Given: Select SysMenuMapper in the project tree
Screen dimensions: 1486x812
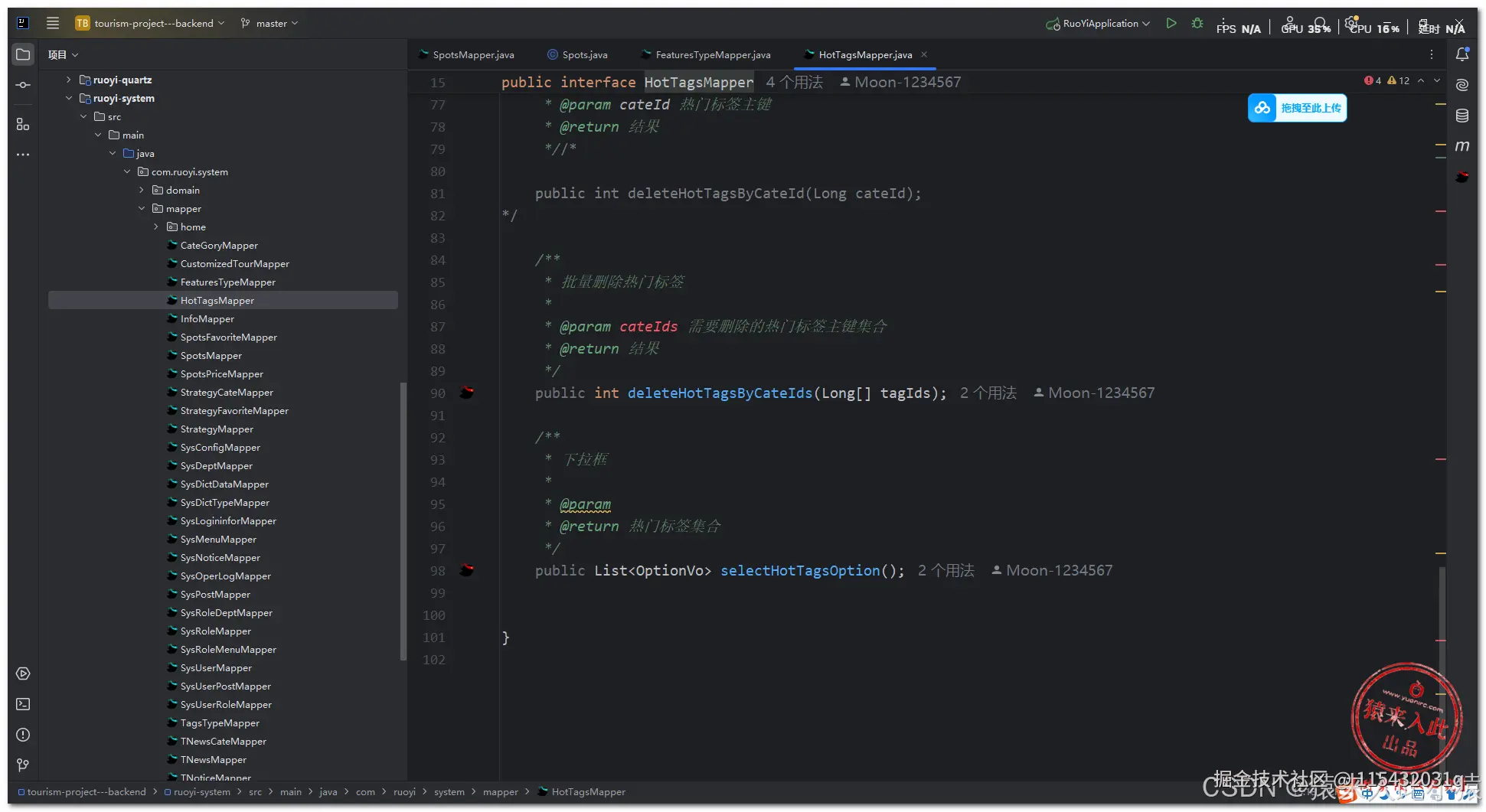Looking at the screenshot, I should pyautogui.click(x=218, y=539).
